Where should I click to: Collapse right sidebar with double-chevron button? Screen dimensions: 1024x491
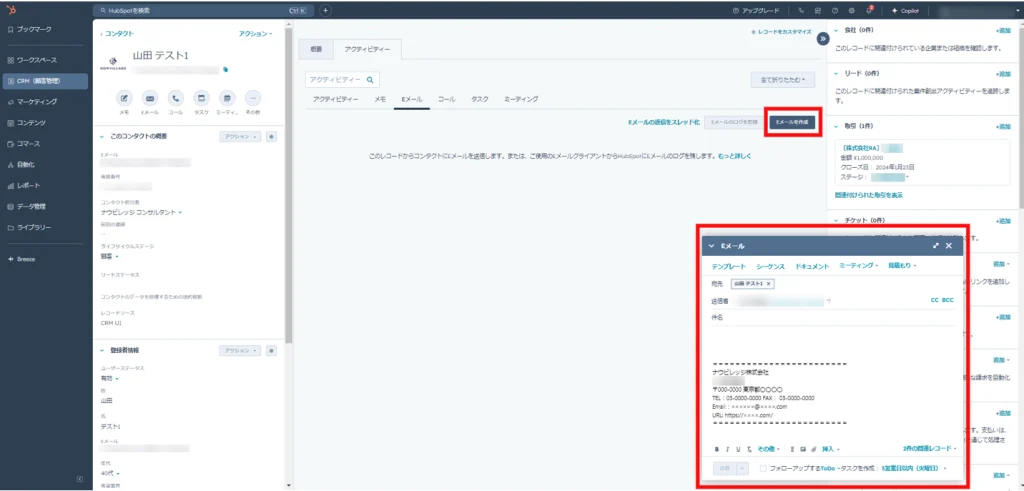823,39
